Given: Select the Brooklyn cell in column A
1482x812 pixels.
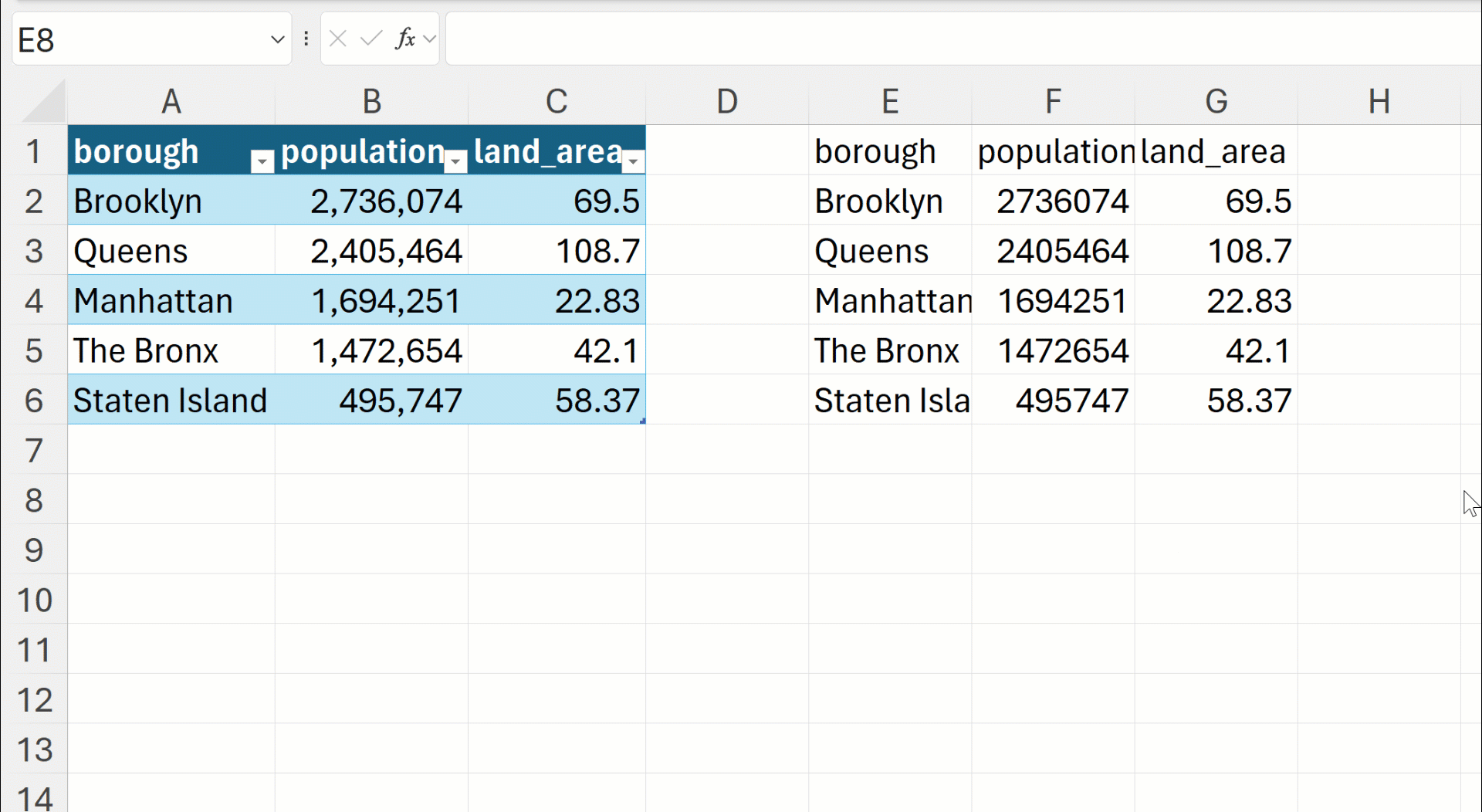Looking at the screenshot, I should 170,201.
